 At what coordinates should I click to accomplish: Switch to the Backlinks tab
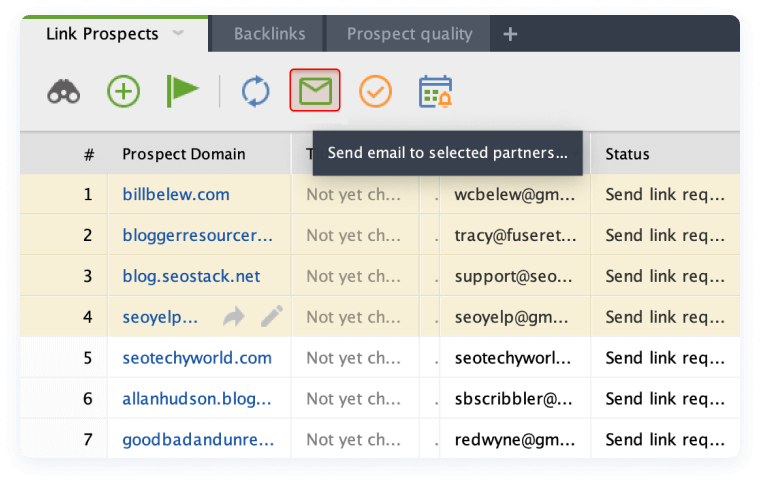coord(269,34)
